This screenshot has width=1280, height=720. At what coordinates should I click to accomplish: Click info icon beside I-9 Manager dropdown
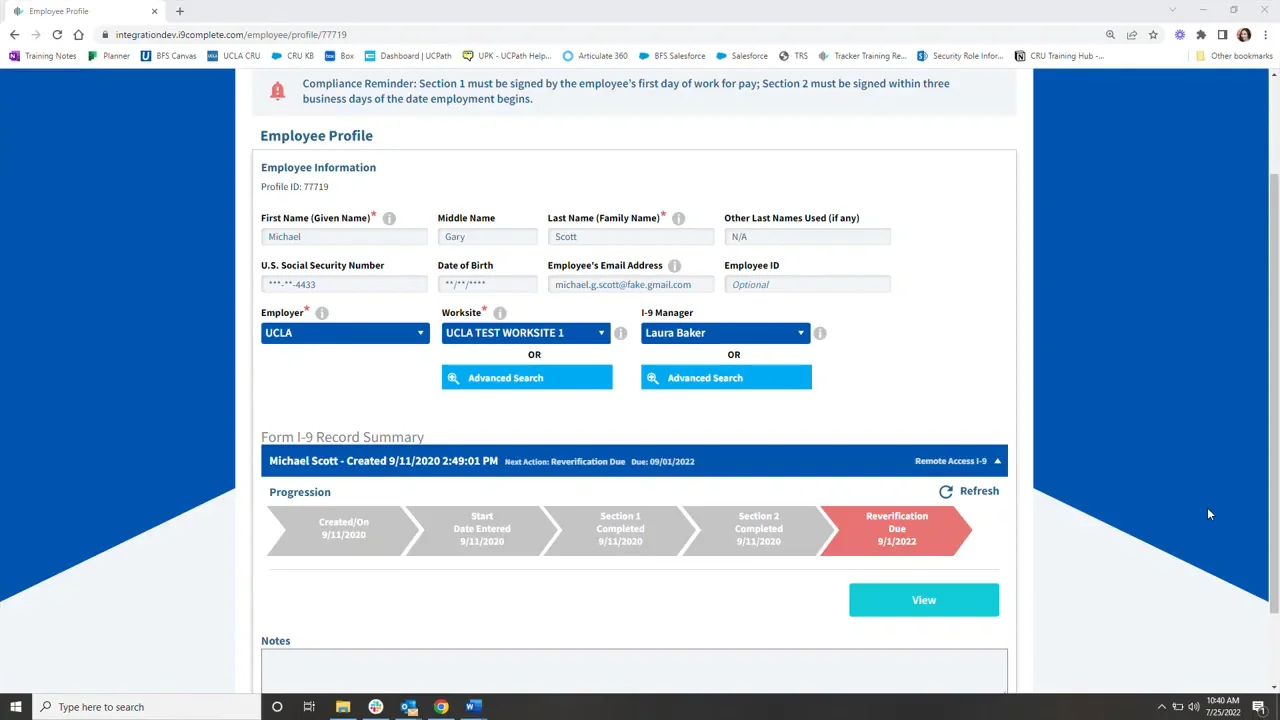tap(820, 334)
